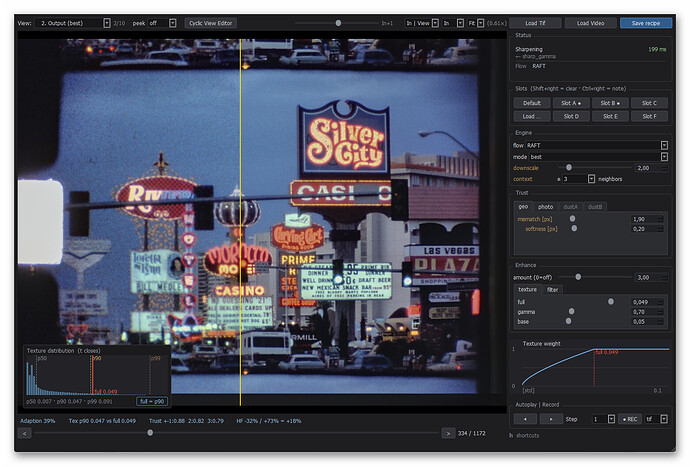Adjust the gamma slider
The height and width of the screenshot is (467, 690).
[571, 312]
